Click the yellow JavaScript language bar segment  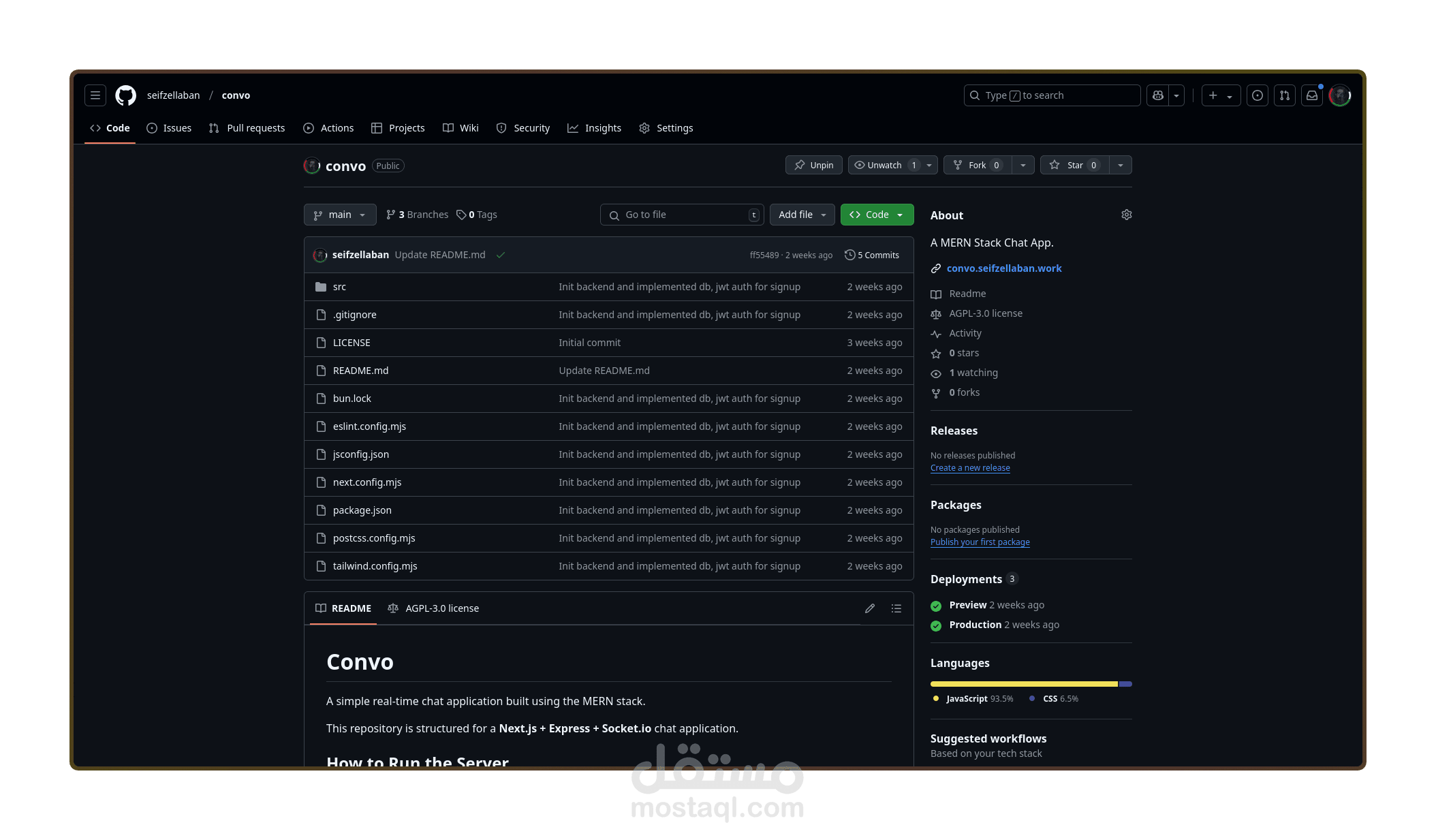tap(1024, 684)
